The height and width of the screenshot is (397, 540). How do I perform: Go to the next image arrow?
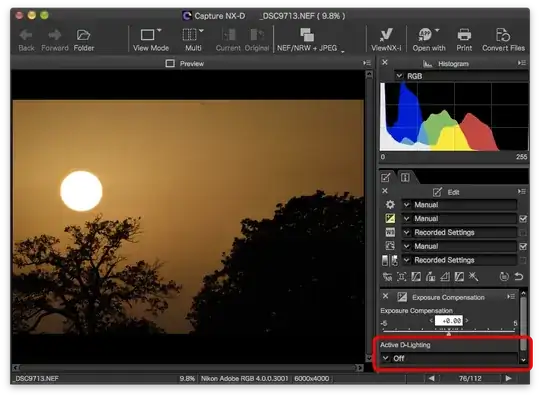click(509, 378)
